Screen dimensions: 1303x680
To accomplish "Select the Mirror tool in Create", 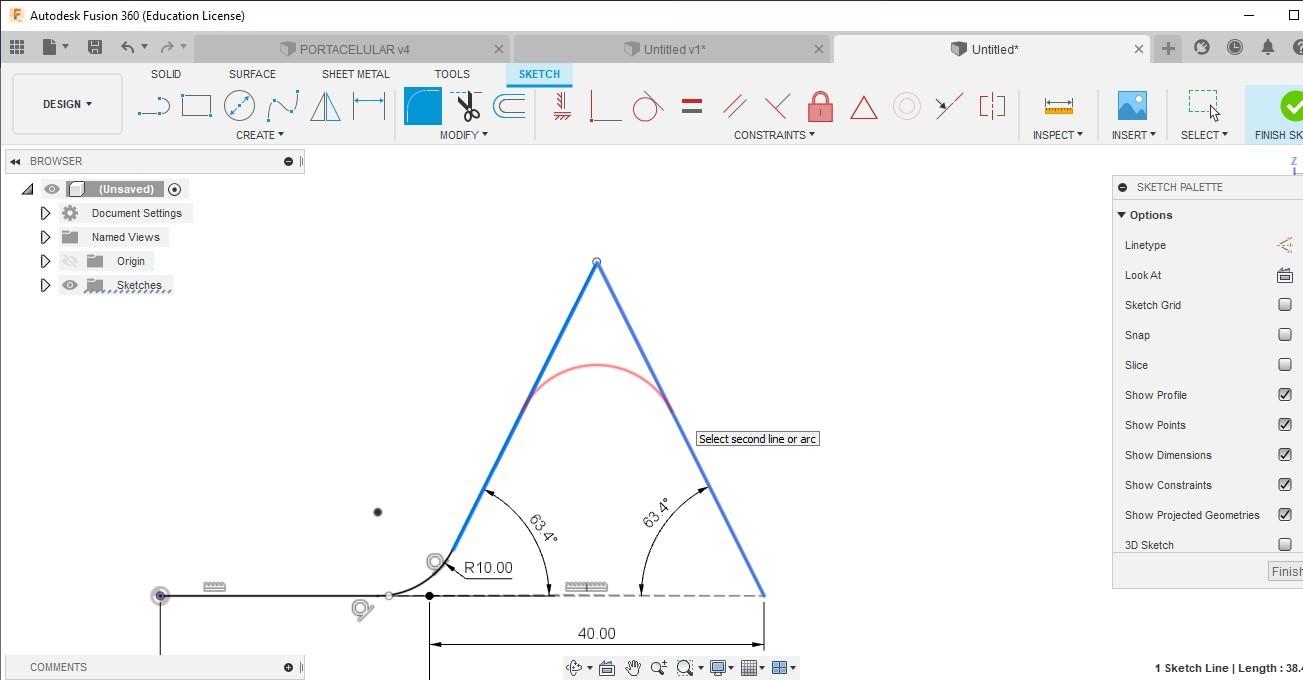I will point(325,106).
